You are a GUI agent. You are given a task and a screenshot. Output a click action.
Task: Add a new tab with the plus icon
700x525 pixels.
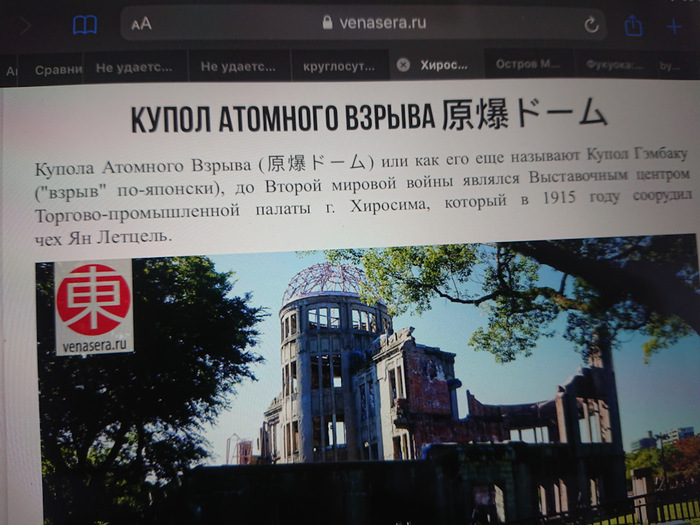click(674, 27)
